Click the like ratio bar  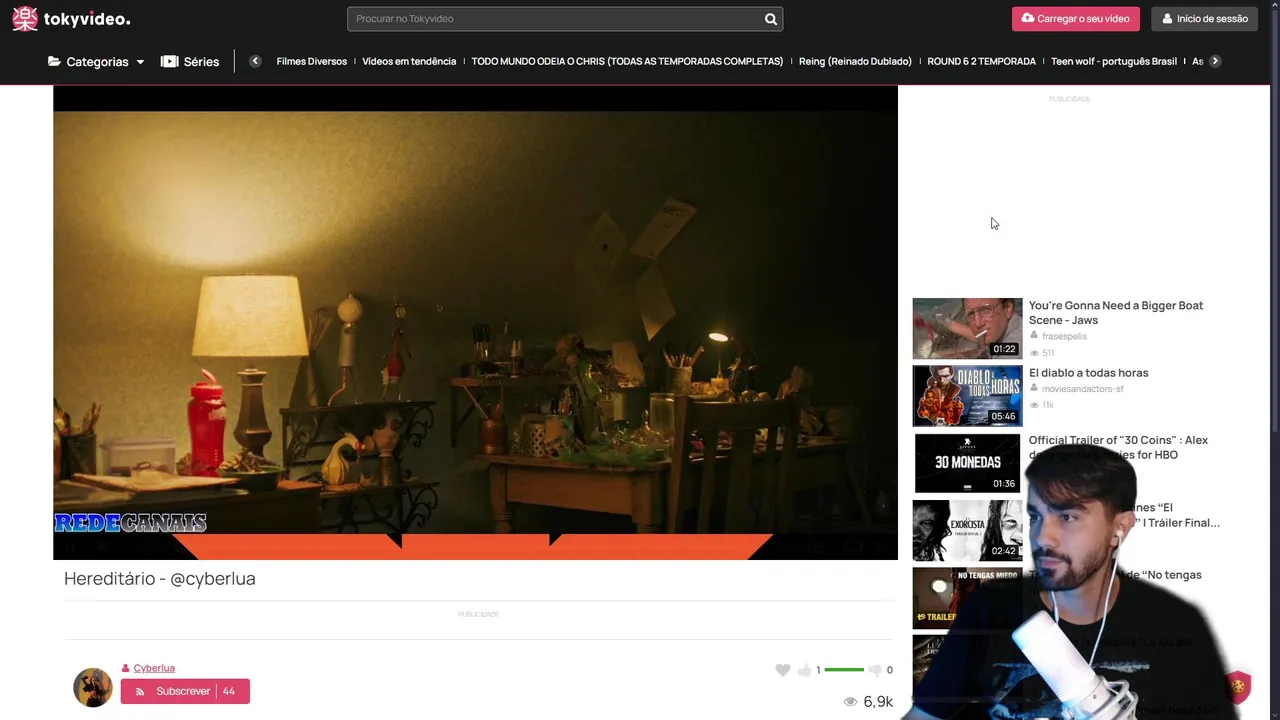click(844, 670)
